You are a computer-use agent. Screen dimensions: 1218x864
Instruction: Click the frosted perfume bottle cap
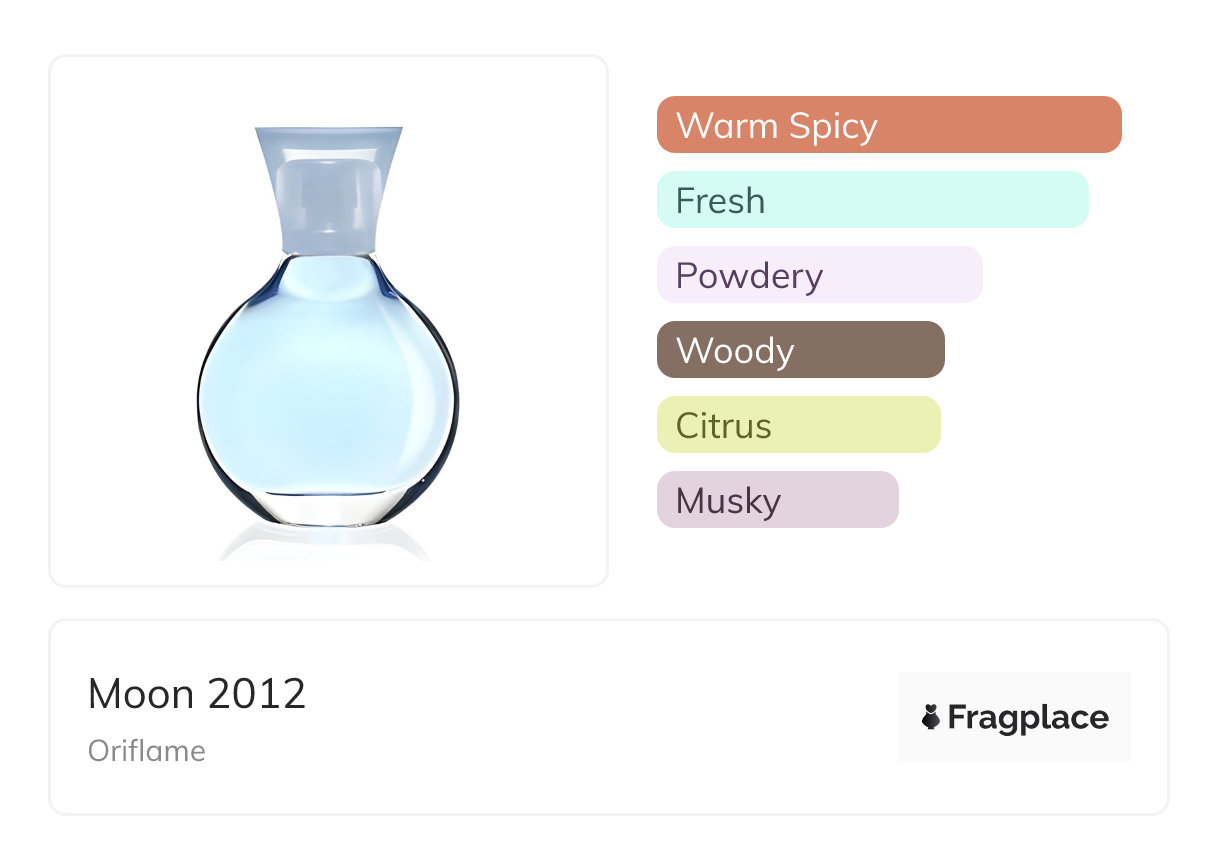(x=329, y=190)
